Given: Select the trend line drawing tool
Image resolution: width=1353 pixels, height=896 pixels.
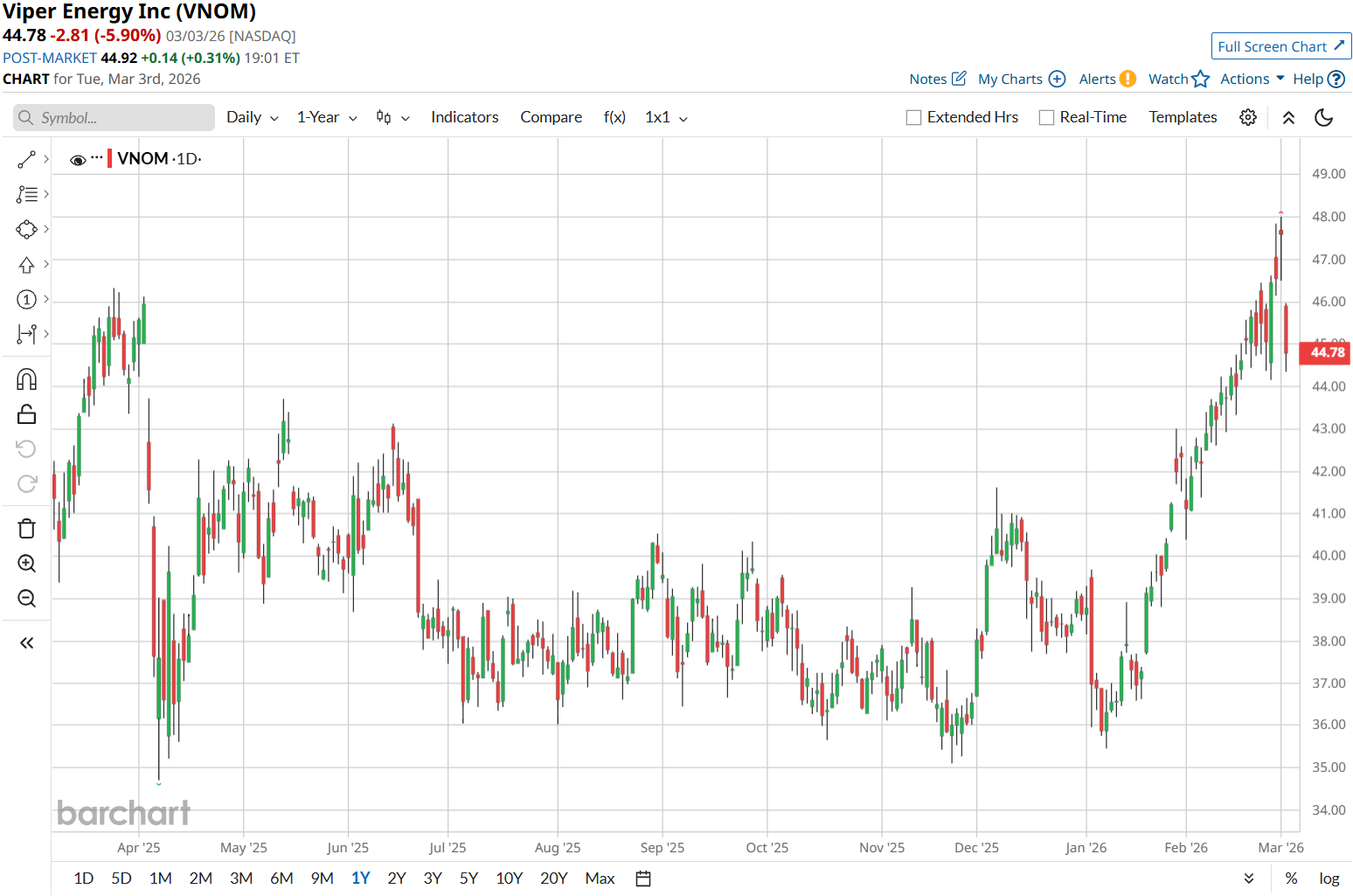Looking at the screenshot, I should [26, 160].
